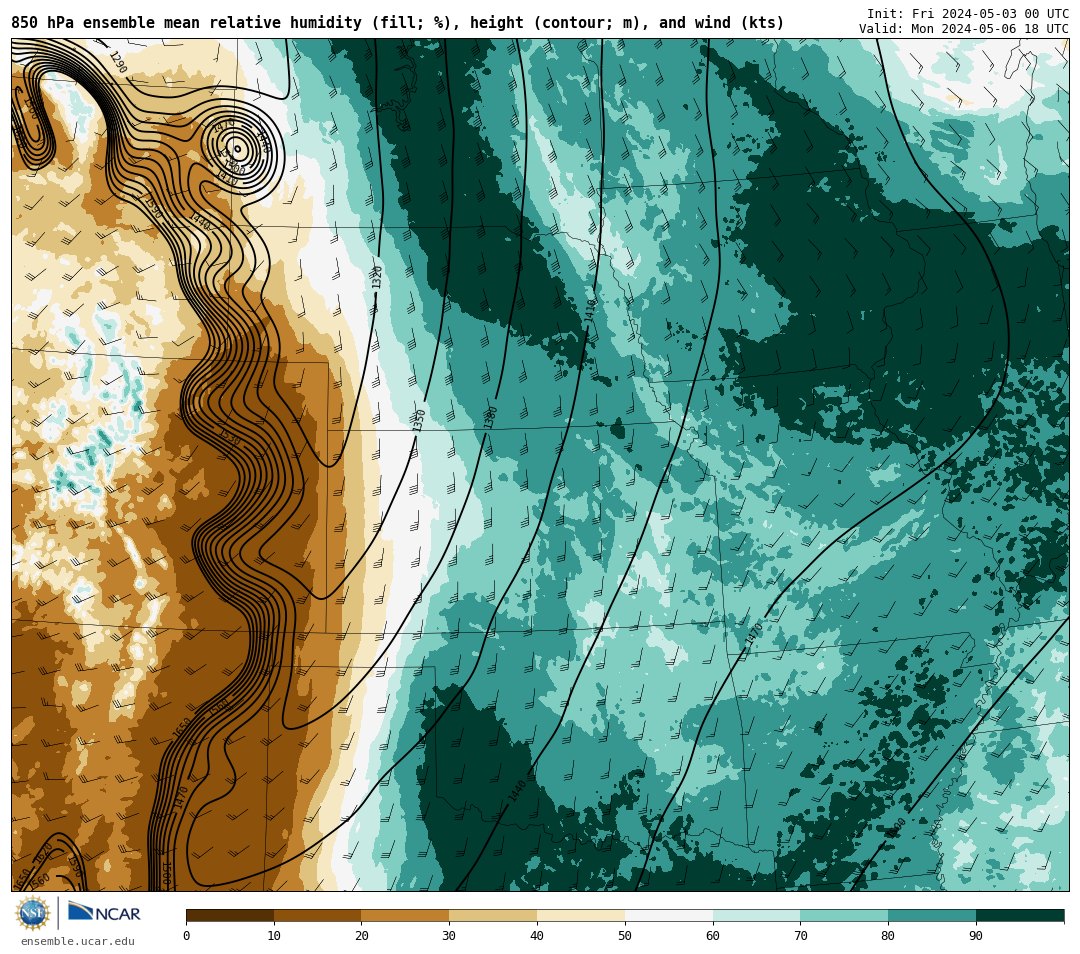Click the colorbar tick label 70
Screen dimensions: 1080x954
(800, 936)
